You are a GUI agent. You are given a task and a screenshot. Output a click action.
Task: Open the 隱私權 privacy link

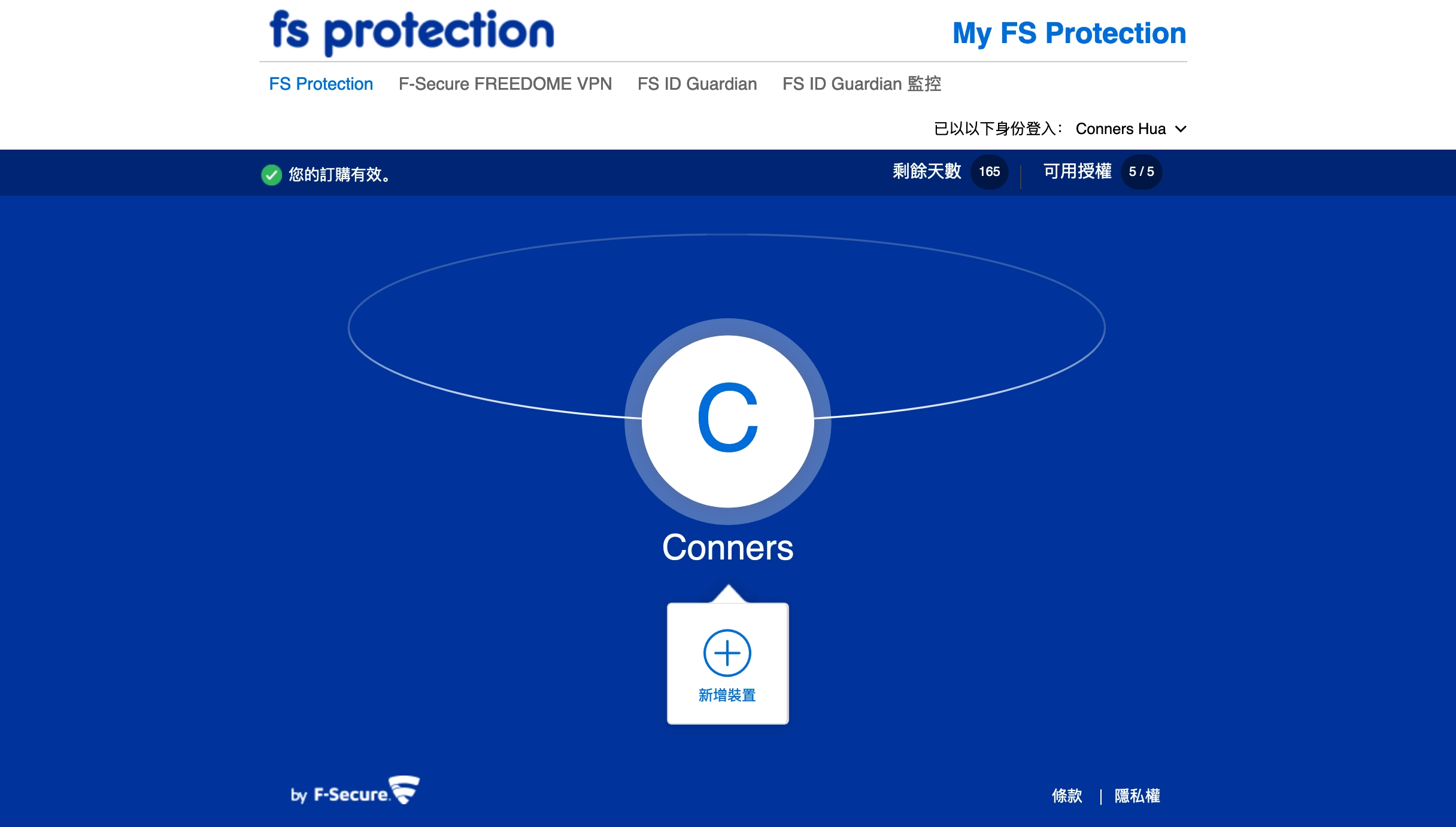point(1137,796)
